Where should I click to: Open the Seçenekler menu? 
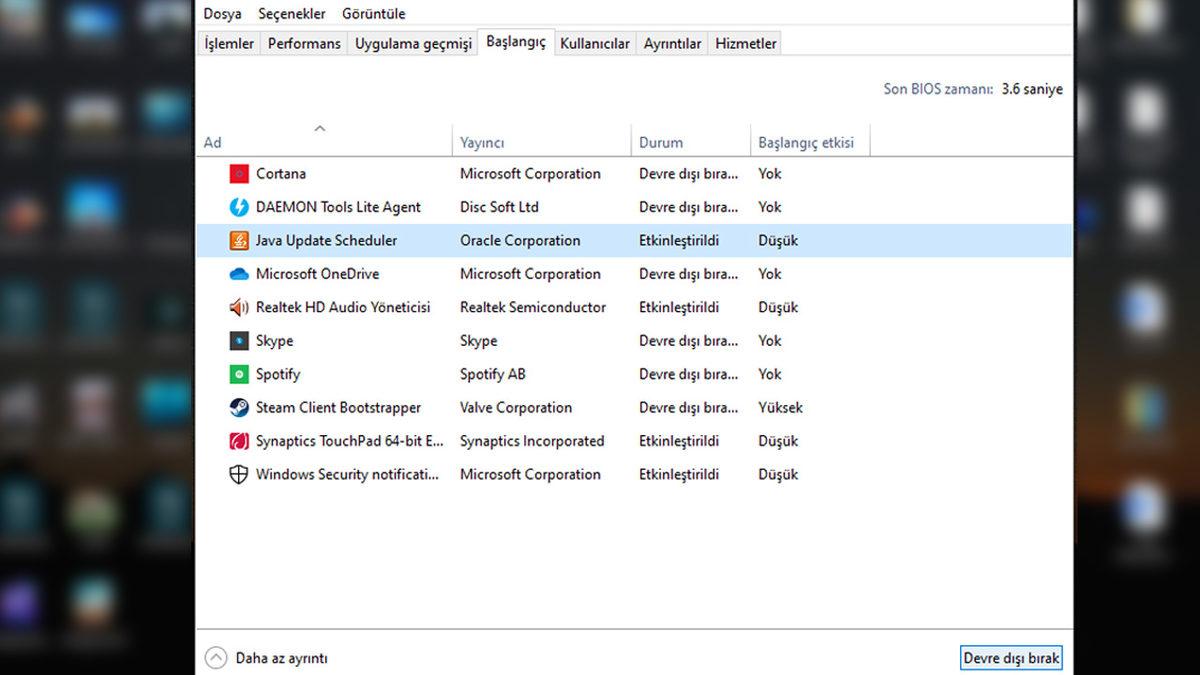[x=291, y=13]
